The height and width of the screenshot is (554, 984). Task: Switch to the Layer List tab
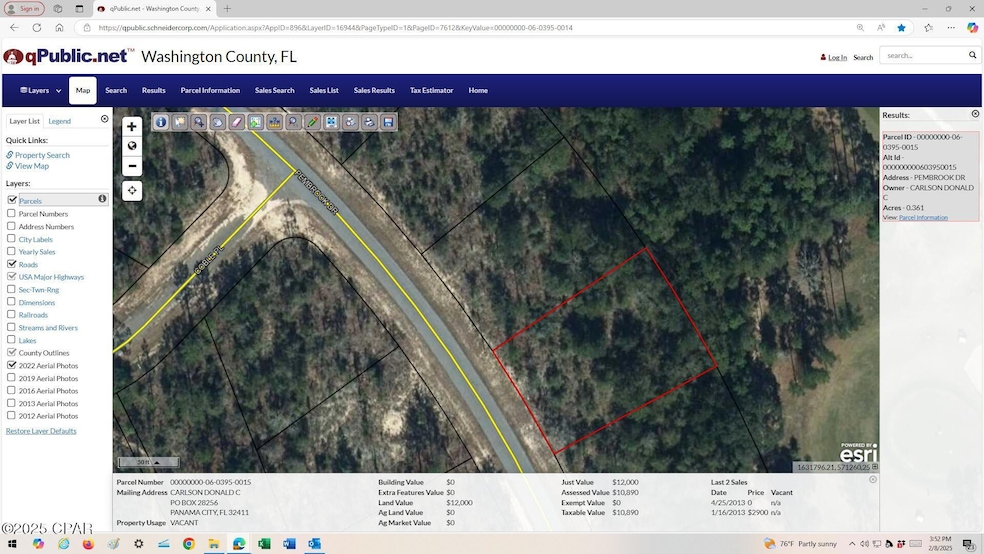coord(24,121)
